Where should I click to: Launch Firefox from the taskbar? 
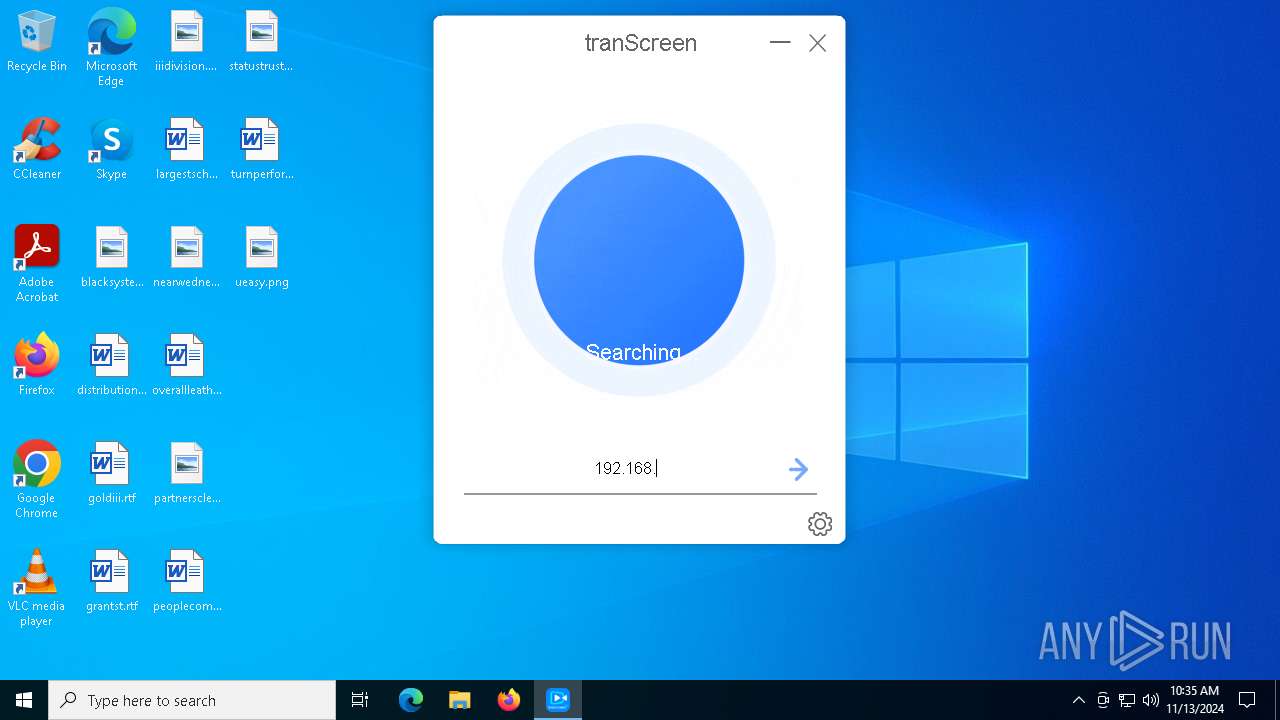509,700
